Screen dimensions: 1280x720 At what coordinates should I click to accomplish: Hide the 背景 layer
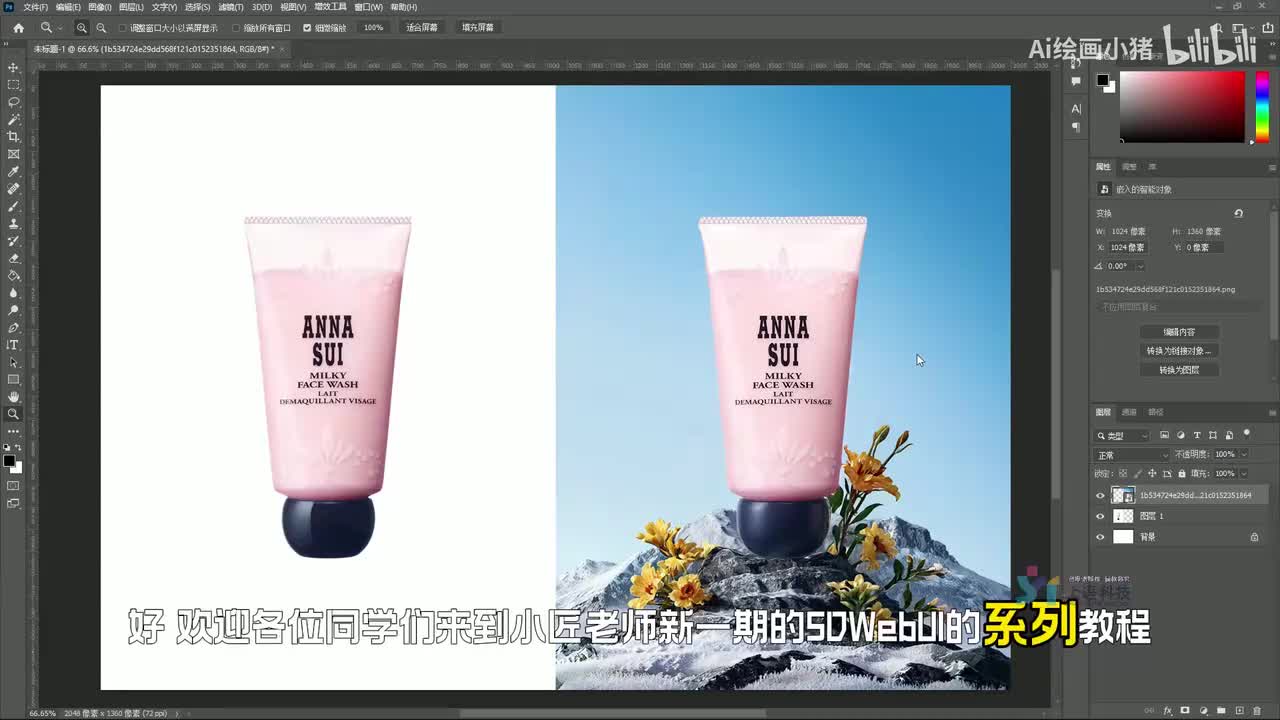[1101, 537]
